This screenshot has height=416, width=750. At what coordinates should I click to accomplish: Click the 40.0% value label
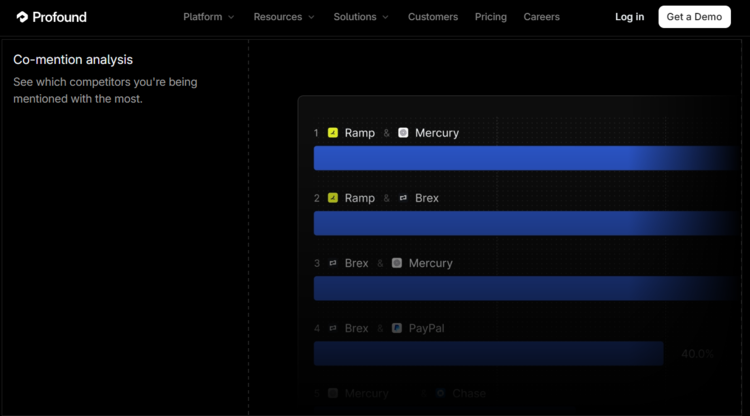697,354
